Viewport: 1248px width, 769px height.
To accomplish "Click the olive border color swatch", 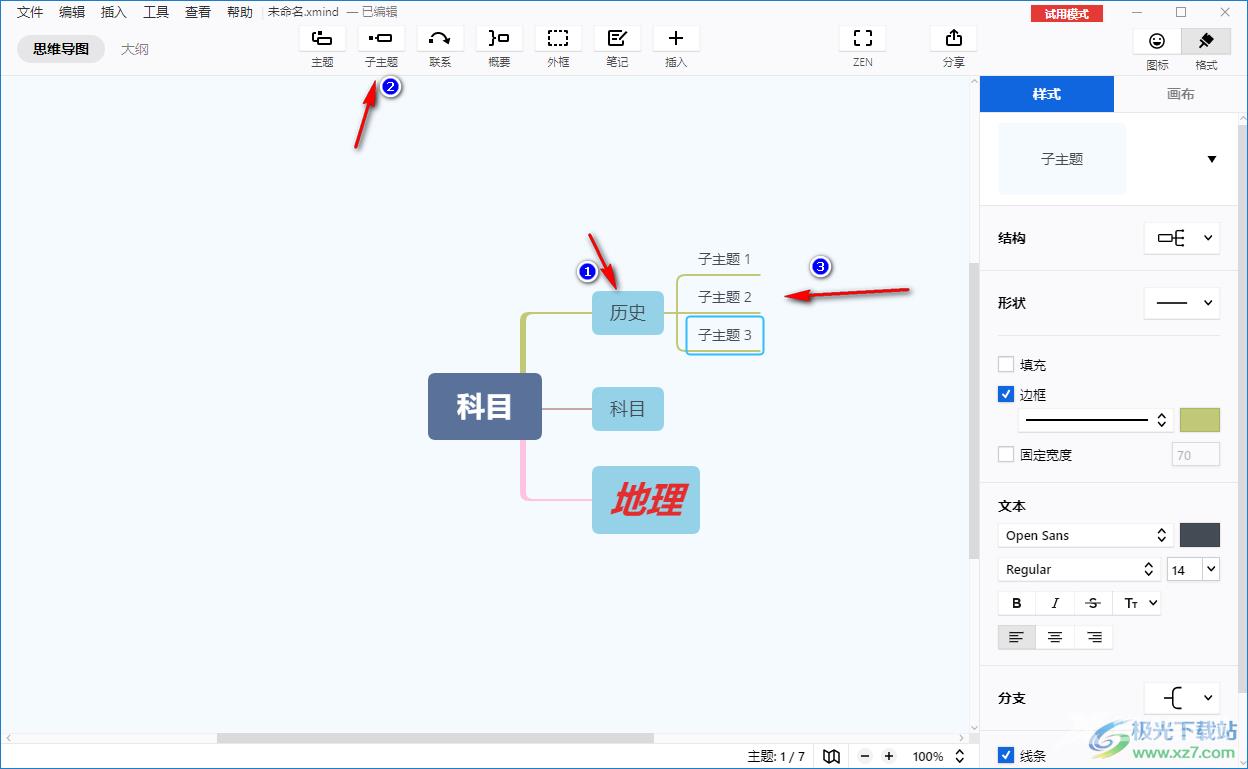I will tap(1200, 420).
